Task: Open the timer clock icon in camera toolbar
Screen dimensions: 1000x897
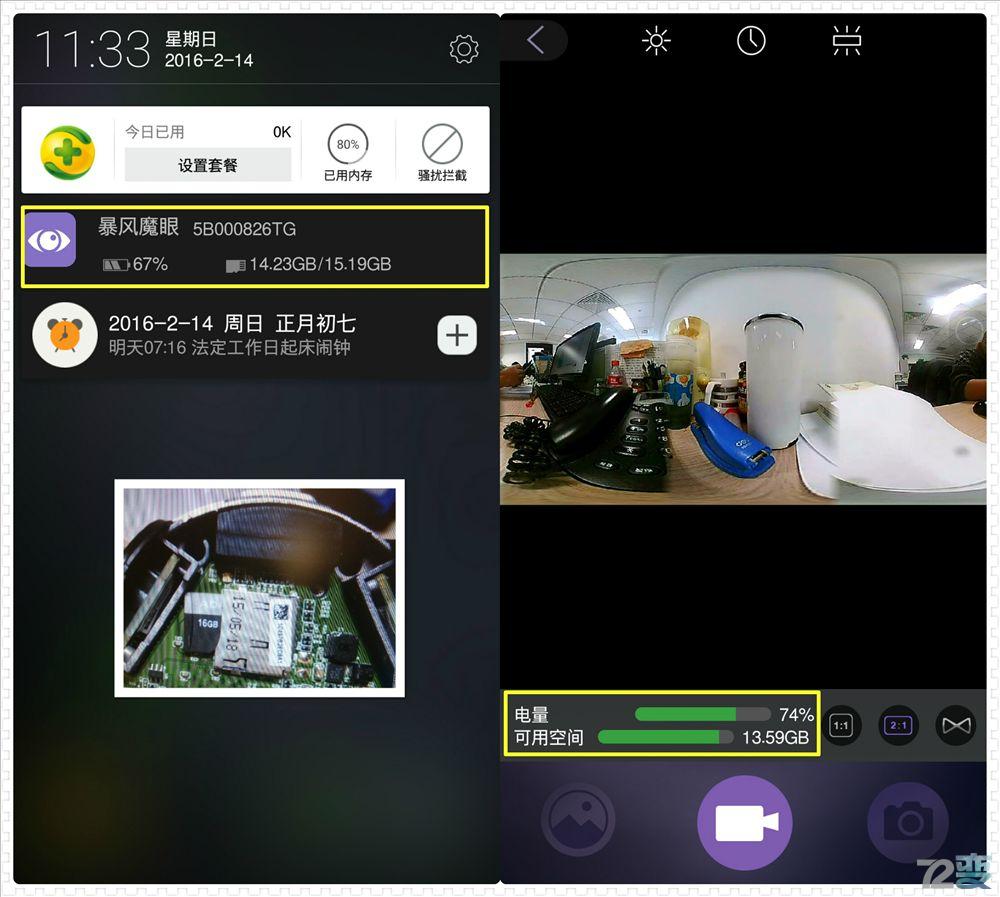Action: tap(751, 40)
